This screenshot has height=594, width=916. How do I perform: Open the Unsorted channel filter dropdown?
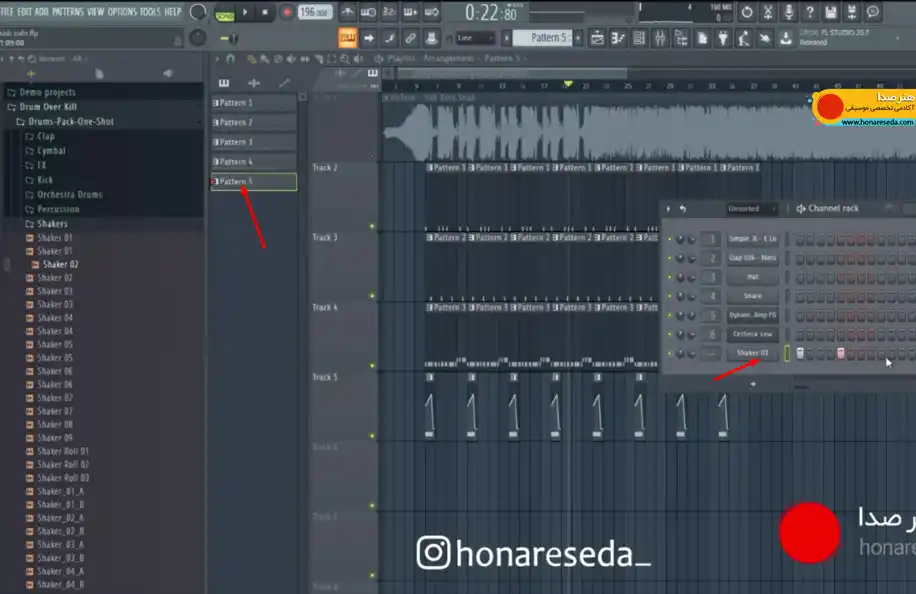tap(751, 209)
